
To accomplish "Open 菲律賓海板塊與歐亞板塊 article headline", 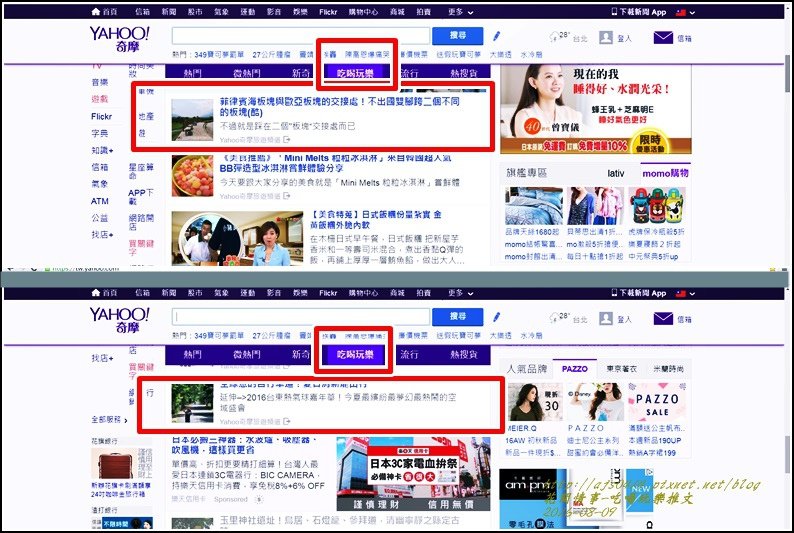I will 340,107.
